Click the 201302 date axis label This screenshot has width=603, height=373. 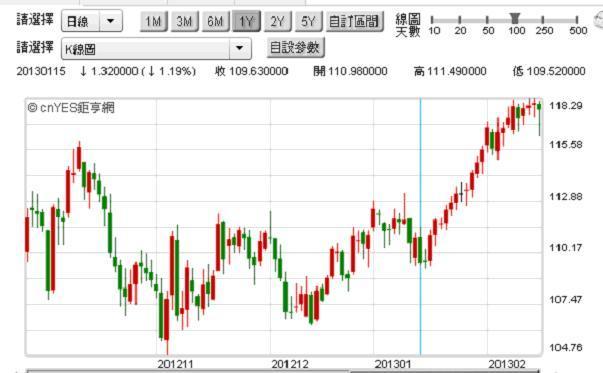pyautogui.click(x=506, y=364)
